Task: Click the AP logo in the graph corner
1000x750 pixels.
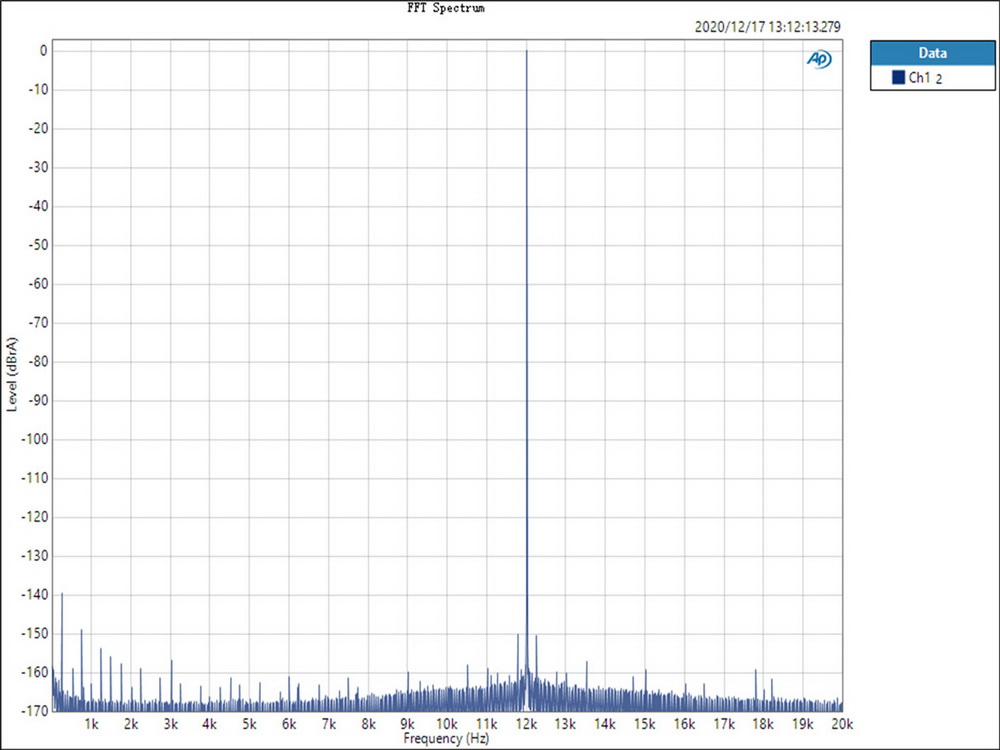Action: point(819,59)
